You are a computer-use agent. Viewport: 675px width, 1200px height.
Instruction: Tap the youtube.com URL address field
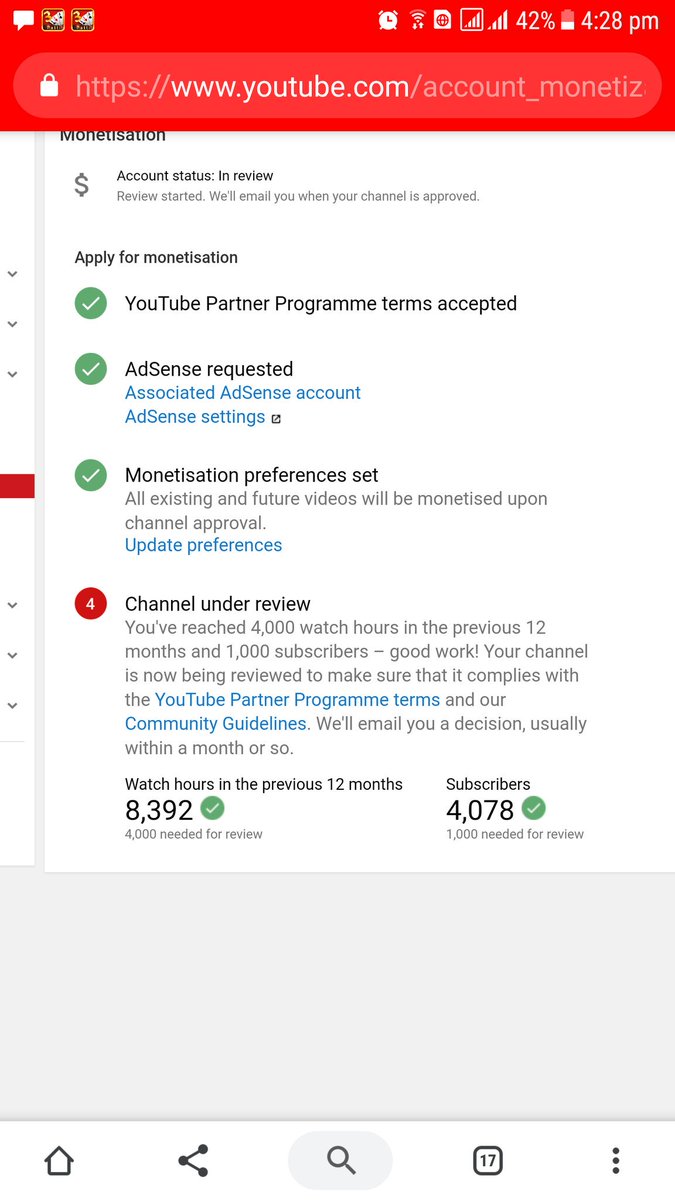point(338,86)
